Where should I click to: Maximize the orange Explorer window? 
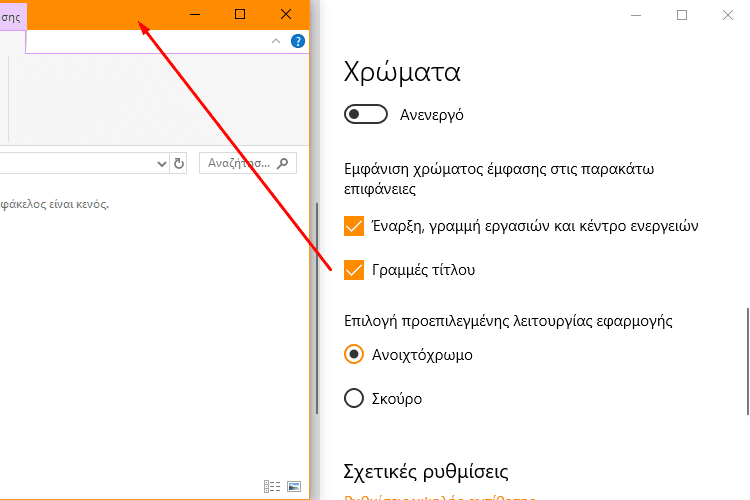240,14
